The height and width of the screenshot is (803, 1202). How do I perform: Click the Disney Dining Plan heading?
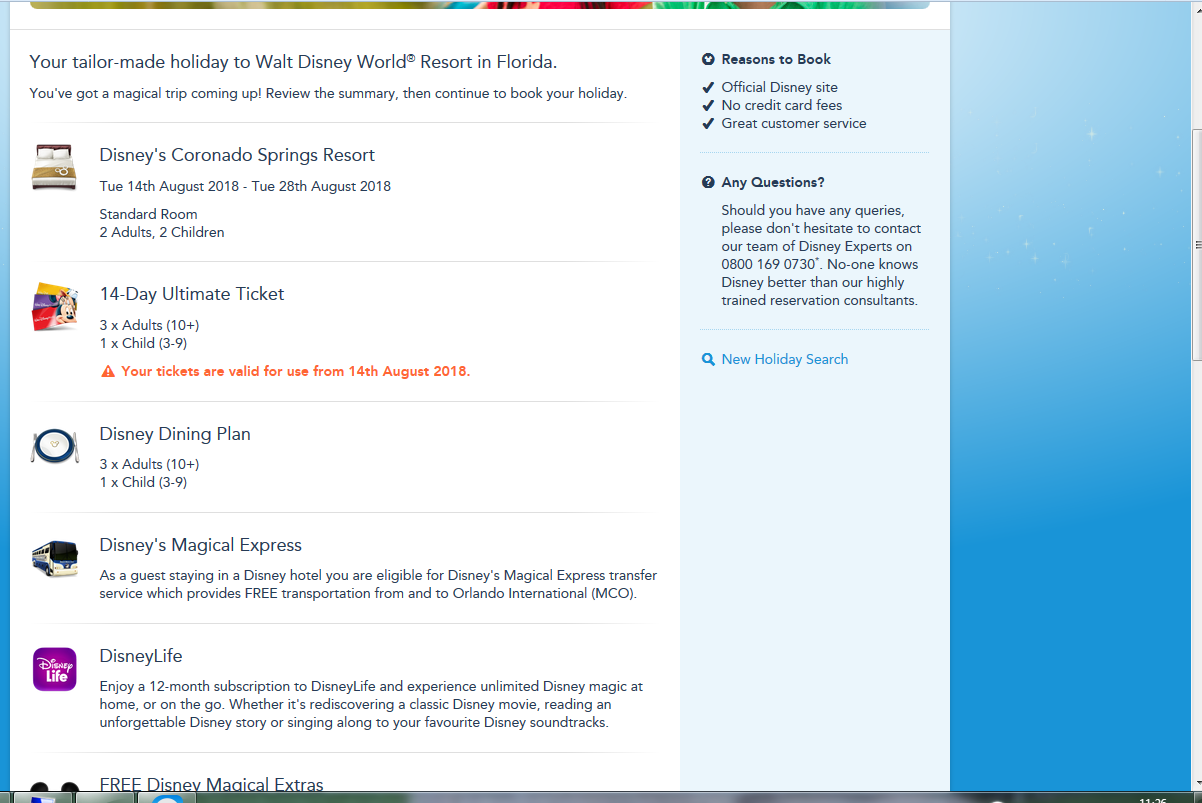click(175, 434)
